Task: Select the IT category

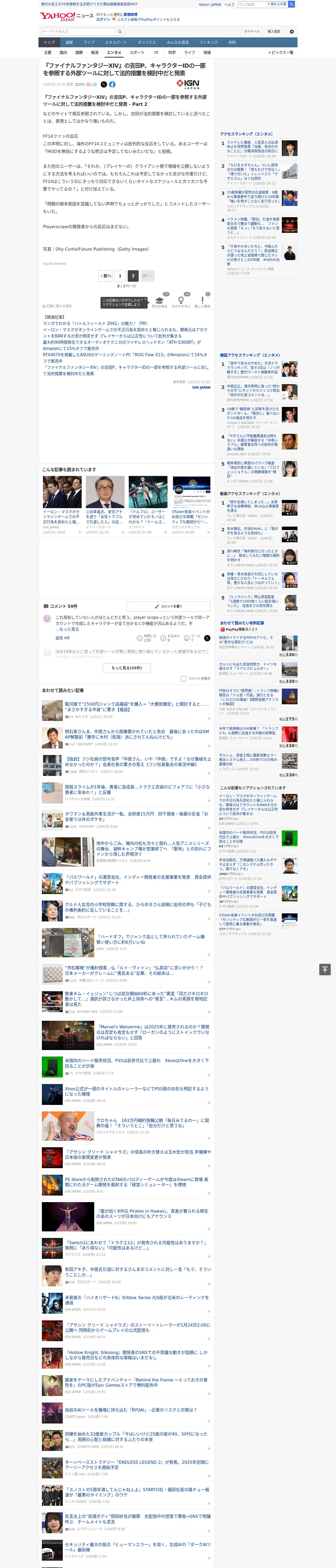Action: [156, 52]
